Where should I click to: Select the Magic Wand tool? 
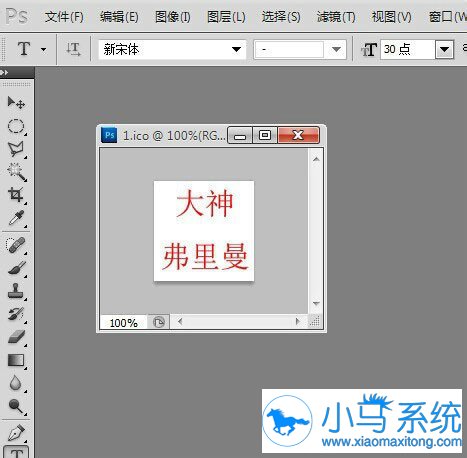pos(16,172)
